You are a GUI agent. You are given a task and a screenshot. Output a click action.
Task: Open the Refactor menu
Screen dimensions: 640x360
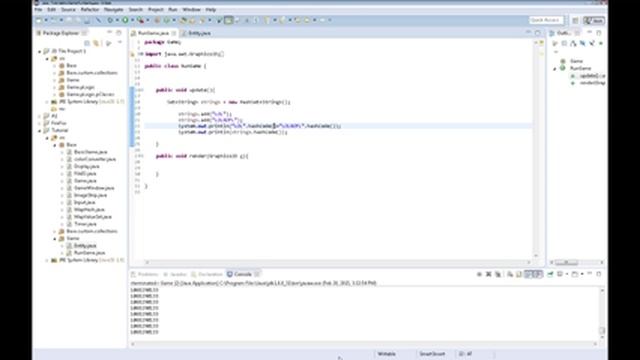(x=90, y=9)
